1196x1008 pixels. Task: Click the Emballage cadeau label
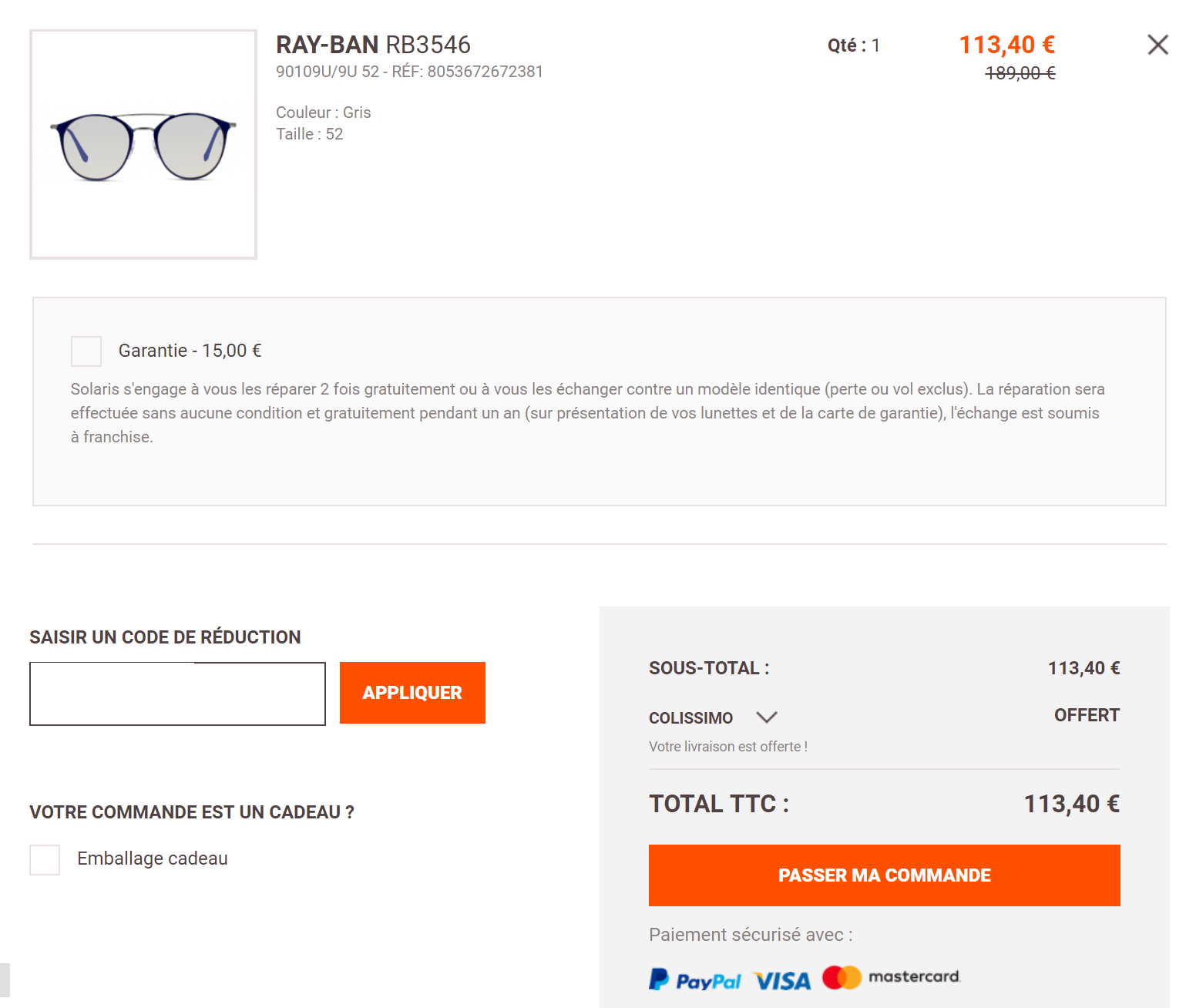153,858
